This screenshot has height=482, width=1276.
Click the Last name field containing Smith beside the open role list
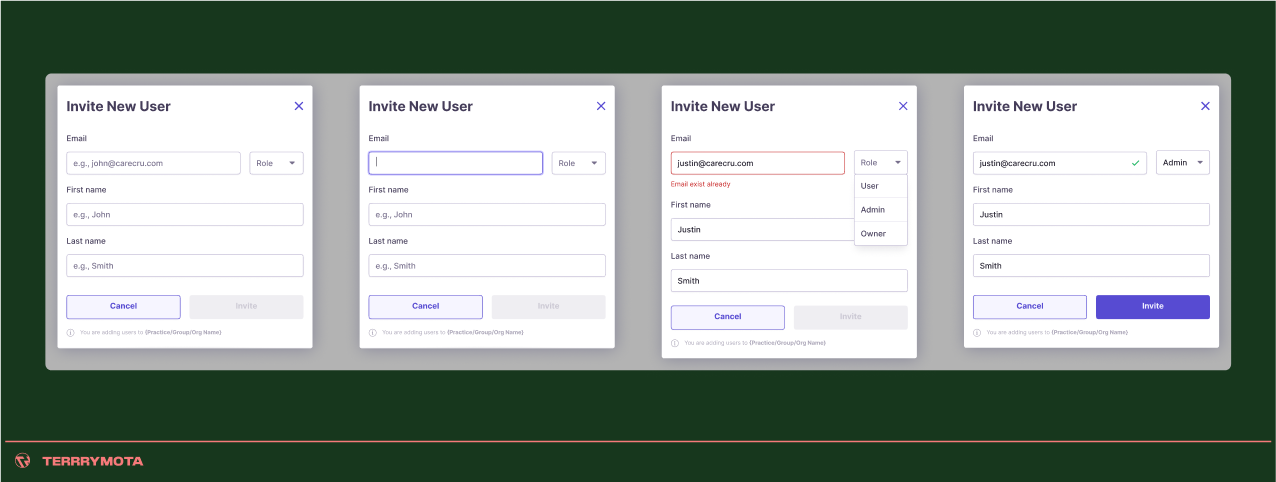(x=788, y=281)
